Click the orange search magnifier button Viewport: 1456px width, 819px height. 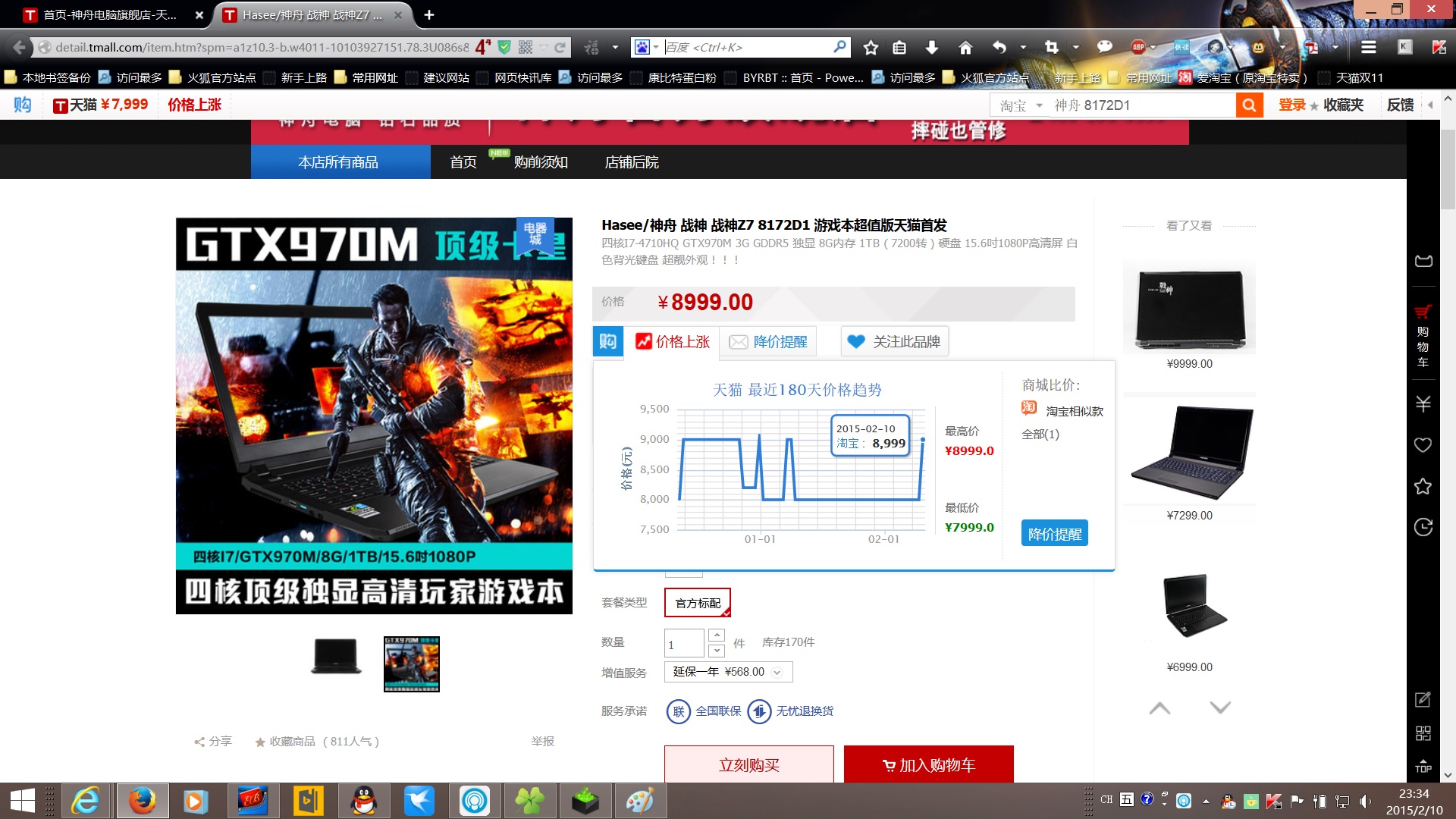tap(1249, 105)
